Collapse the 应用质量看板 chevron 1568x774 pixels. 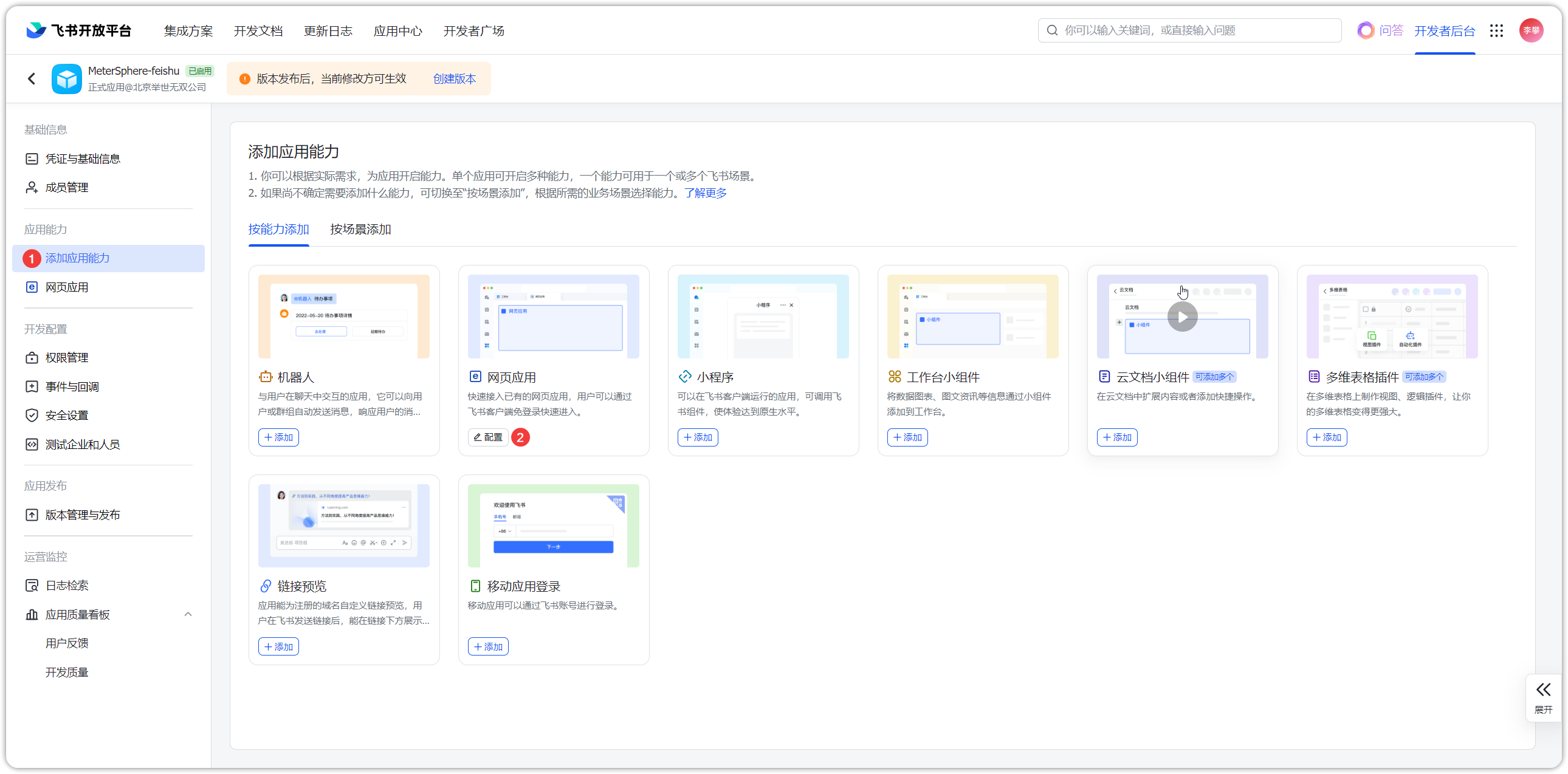(x=188, y=614)
